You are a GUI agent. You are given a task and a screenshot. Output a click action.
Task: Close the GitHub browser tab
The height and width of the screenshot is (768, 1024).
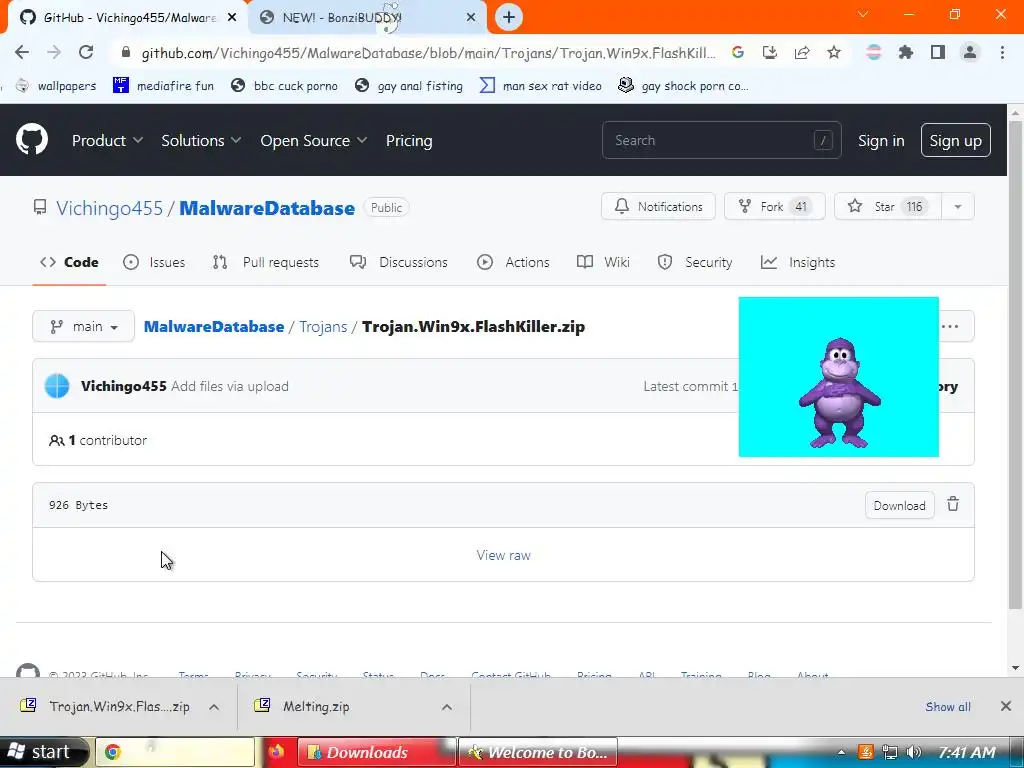pyautogui.click(x=232, y=18)
